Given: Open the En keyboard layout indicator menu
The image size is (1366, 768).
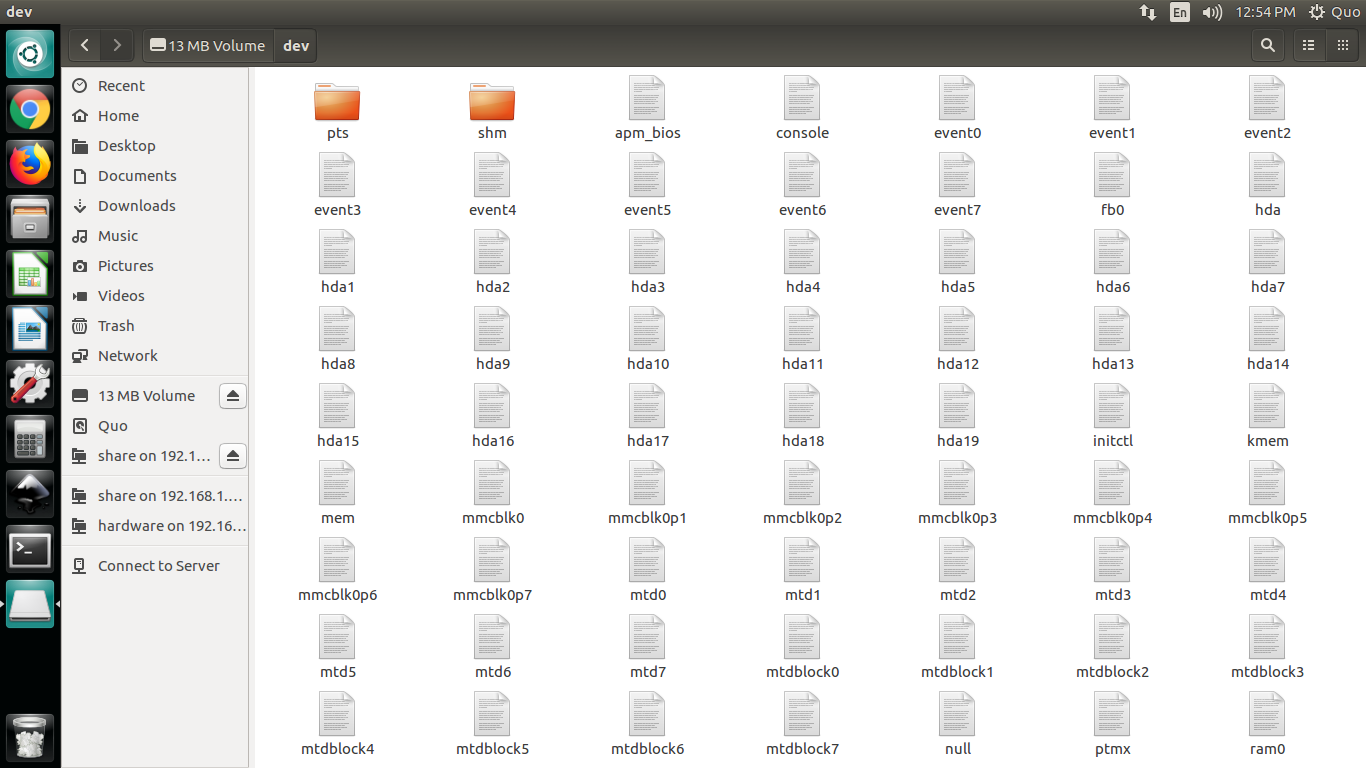Looking at the screenshot, I should (1180, 12).
